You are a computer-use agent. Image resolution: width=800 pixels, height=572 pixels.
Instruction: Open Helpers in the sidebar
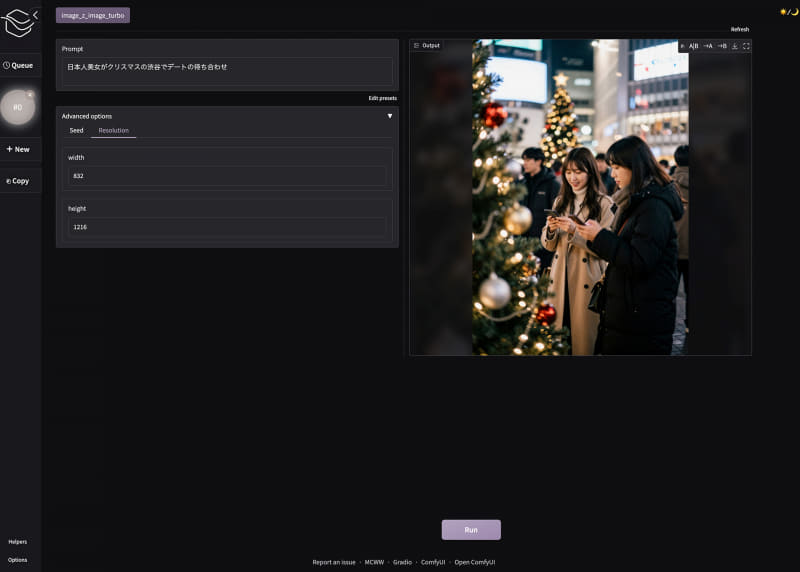click(18, 541)
